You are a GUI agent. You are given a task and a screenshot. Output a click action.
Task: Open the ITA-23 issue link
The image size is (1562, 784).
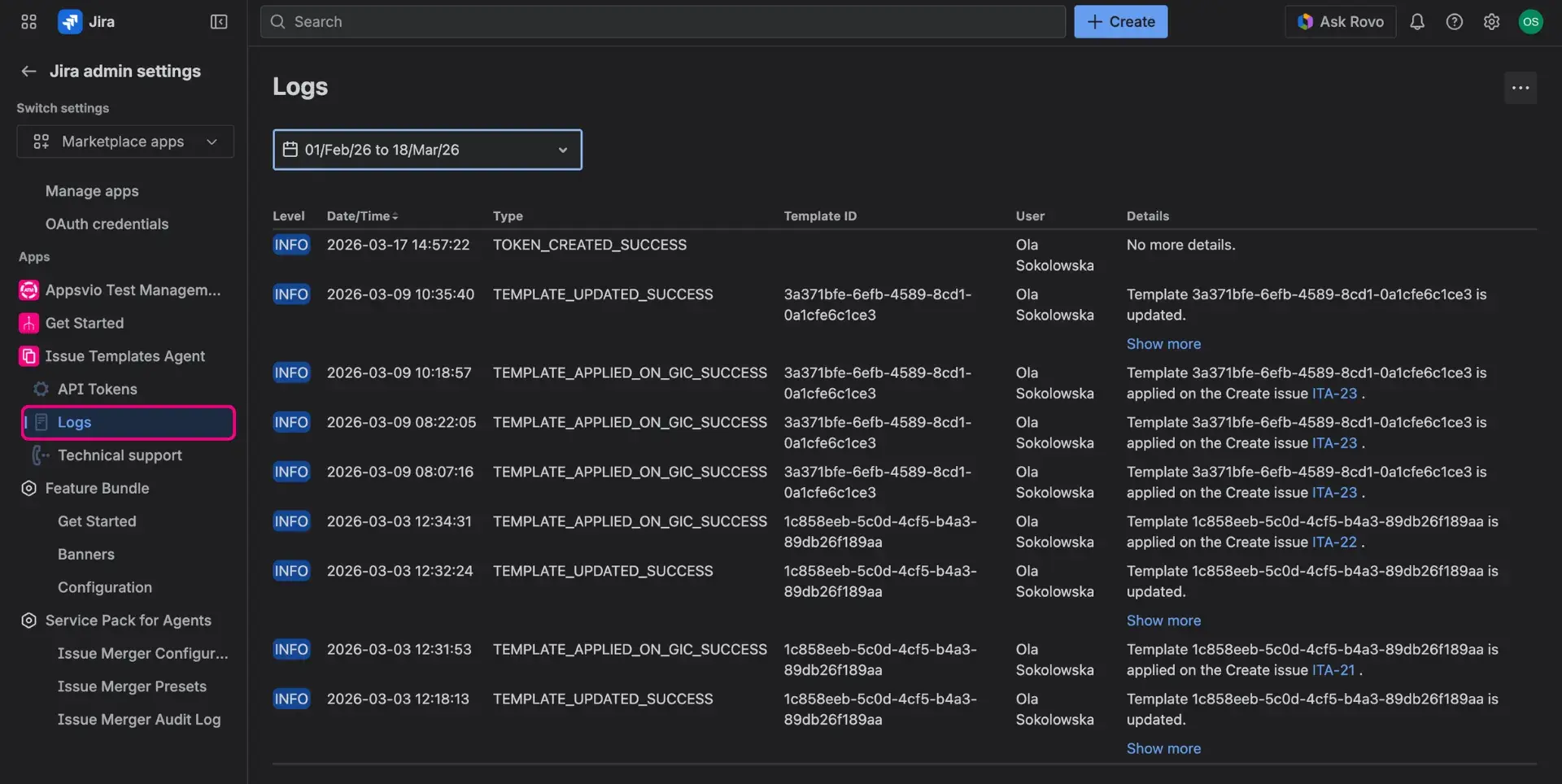coord(1334,393)
